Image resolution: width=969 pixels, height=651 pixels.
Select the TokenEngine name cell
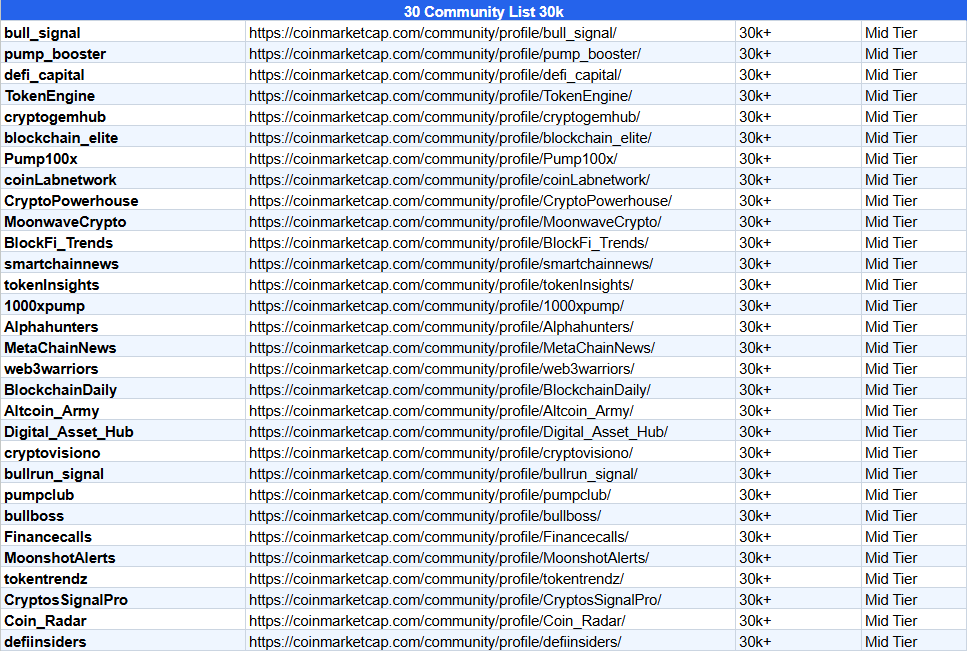point(123,96)
